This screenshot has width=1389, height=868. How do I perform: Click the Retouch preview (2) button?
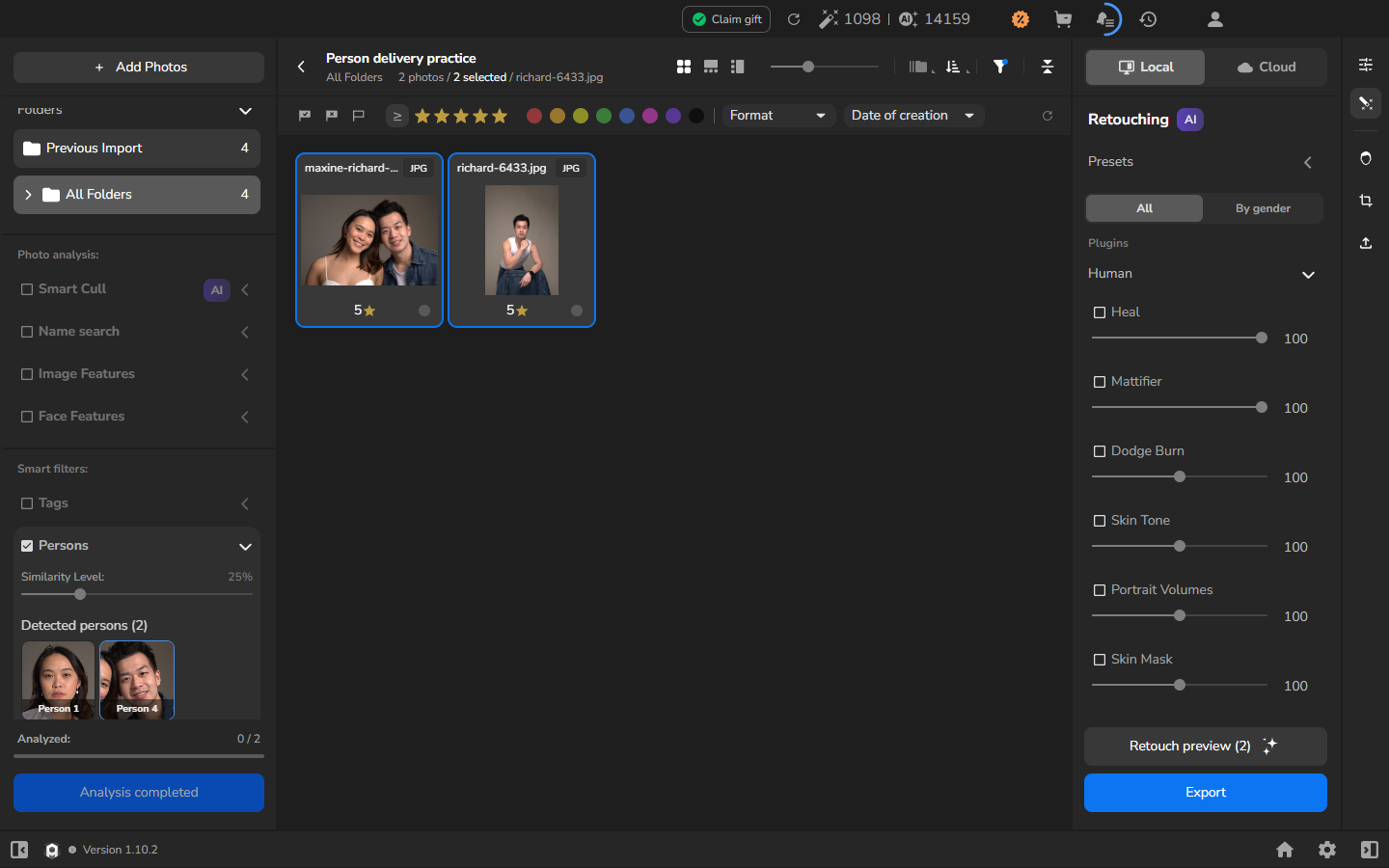[1206, 746]
